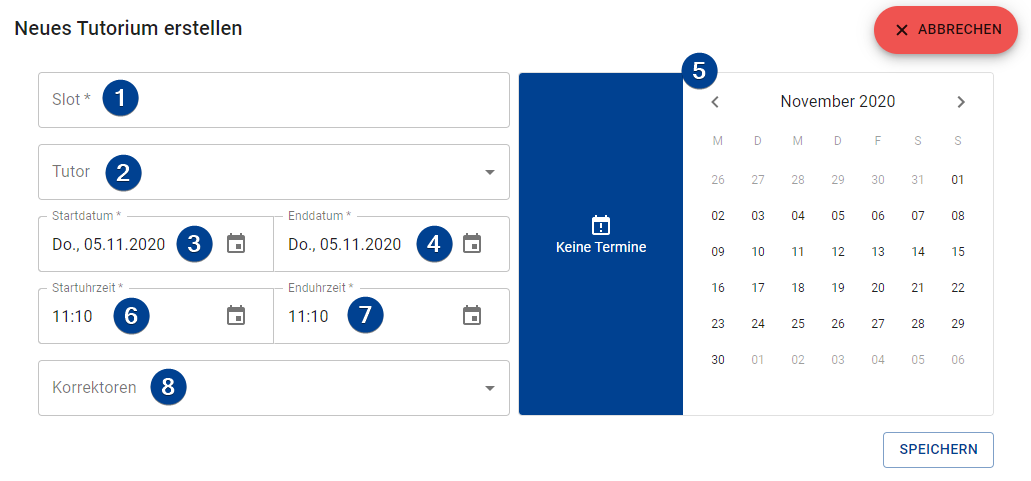Go to next month in calendar
The height and width of the screenshot is (481, 1031).
tap(961, 102)
